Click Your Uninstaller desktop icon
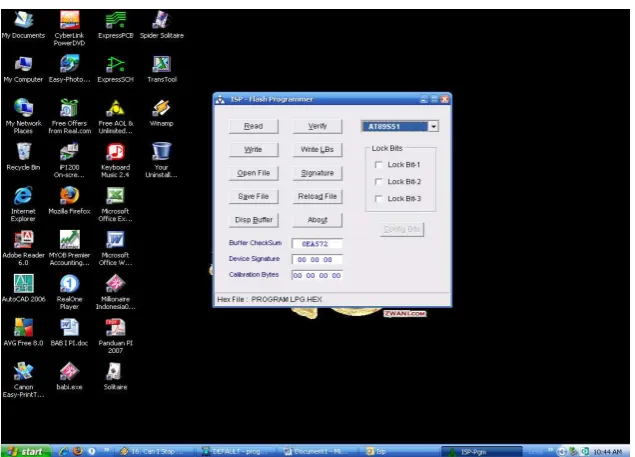Viewport: 635px width, 457px height. pyautogui.click(x=162, y=160)
